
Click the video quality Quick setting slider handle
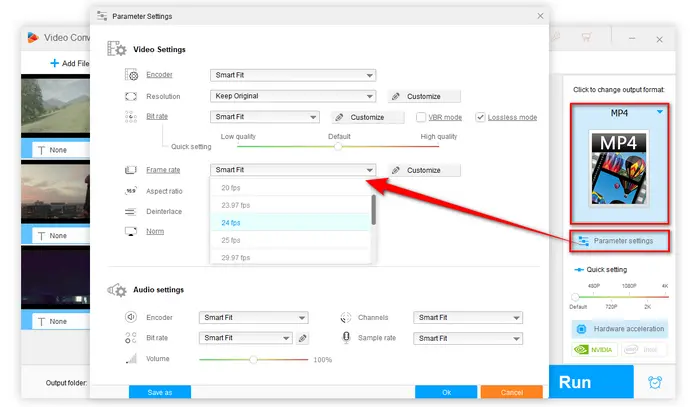[x=338, y=146]
